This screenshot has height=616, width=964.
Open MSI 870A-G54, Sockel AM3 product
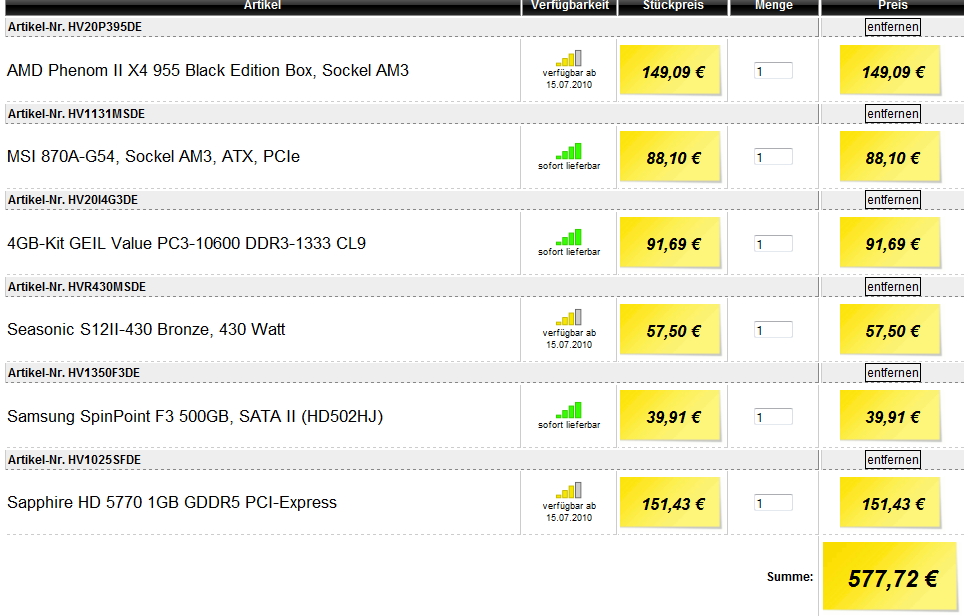154,157
